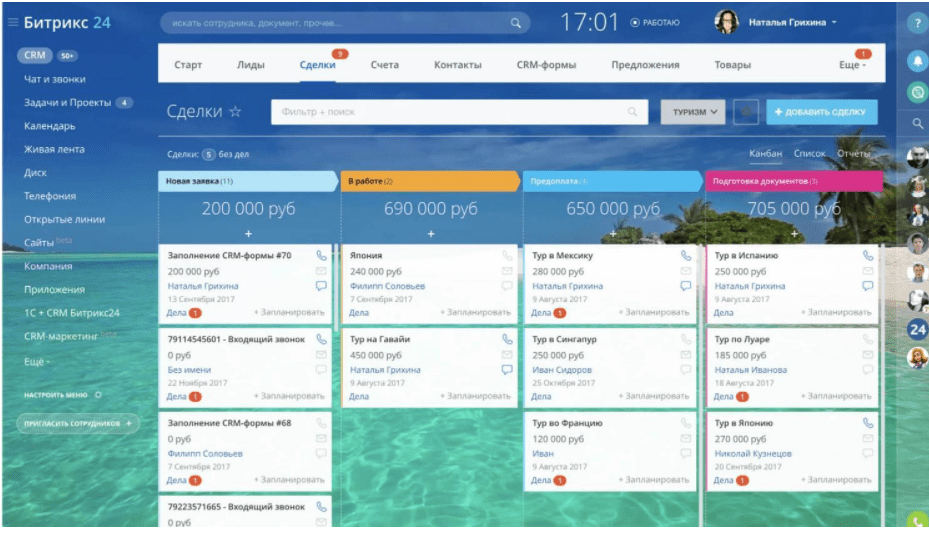Open Календарь in left sidebar
The height and width of the screenshot is (538, 929).
[x=50, y=126]
